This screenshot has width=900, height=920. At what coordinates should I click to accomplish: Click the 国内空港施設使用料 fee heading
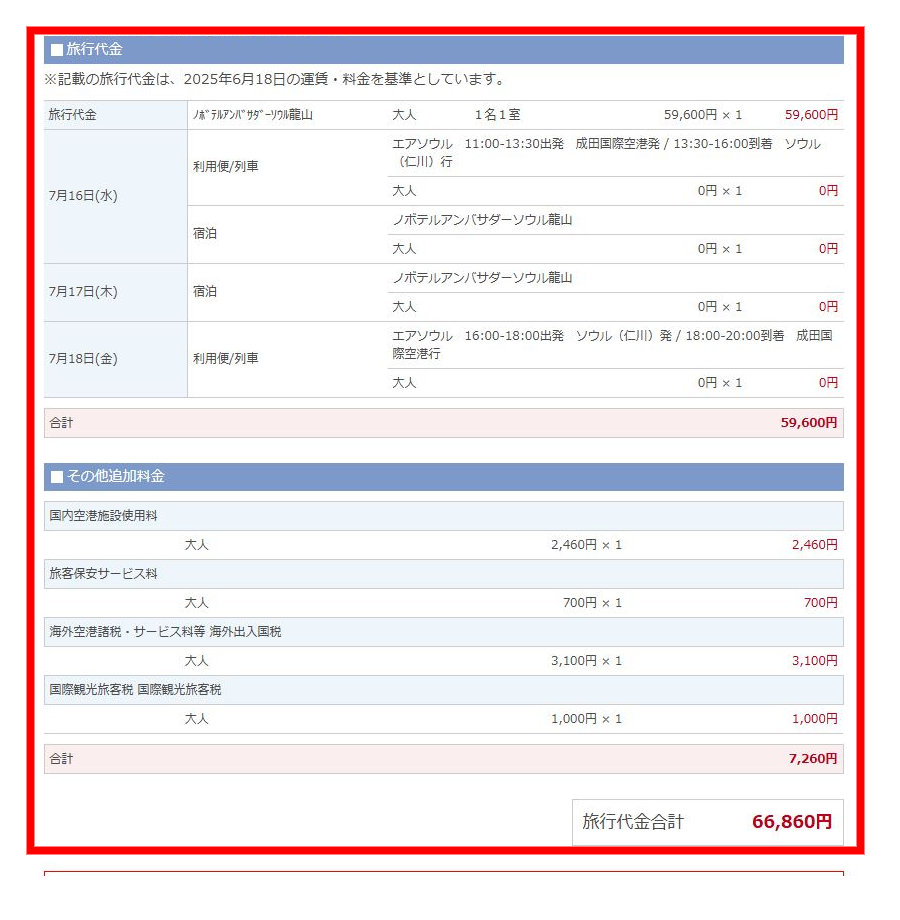(x=444, y=516)
